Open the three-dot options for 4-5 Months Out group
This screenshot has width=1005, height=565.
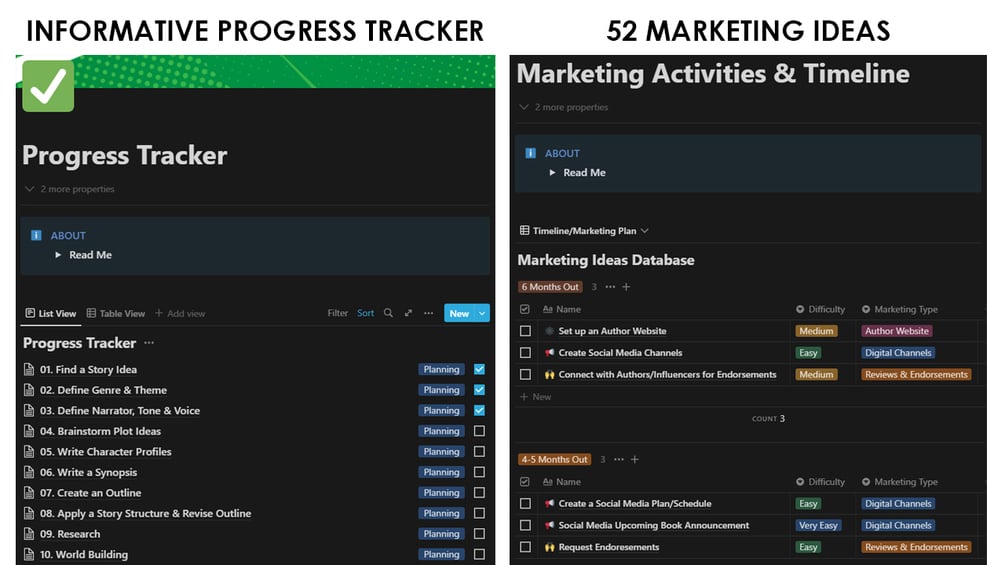coord(618,459)
